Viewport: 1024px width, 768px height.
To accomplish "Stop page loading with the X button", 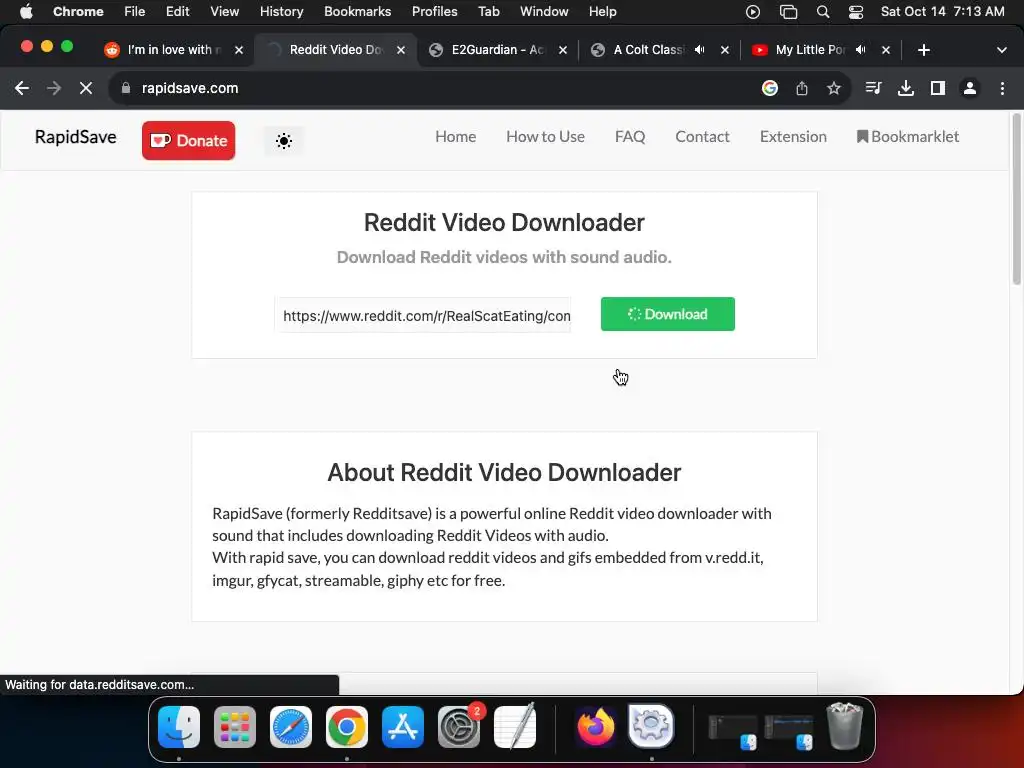I will pos(86,88).
